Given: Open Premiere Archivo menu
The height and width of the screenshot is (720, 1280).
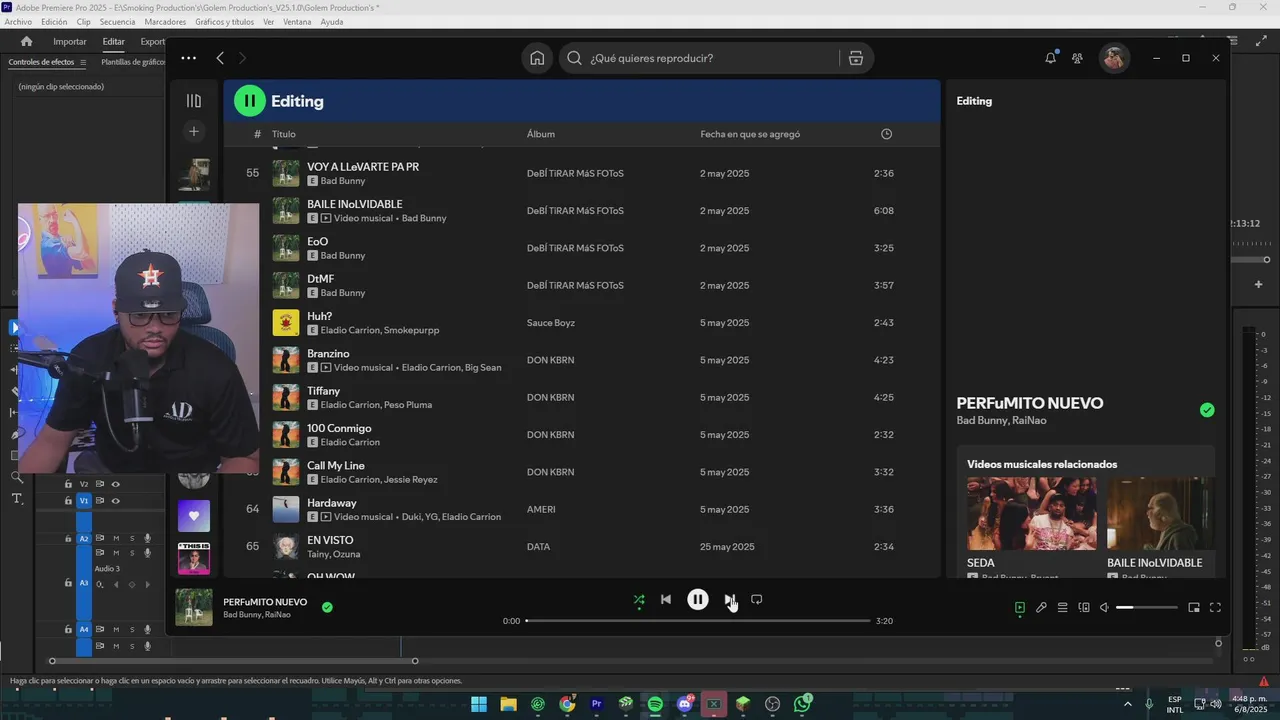Looking at the screenshot, I should [18, 22].
